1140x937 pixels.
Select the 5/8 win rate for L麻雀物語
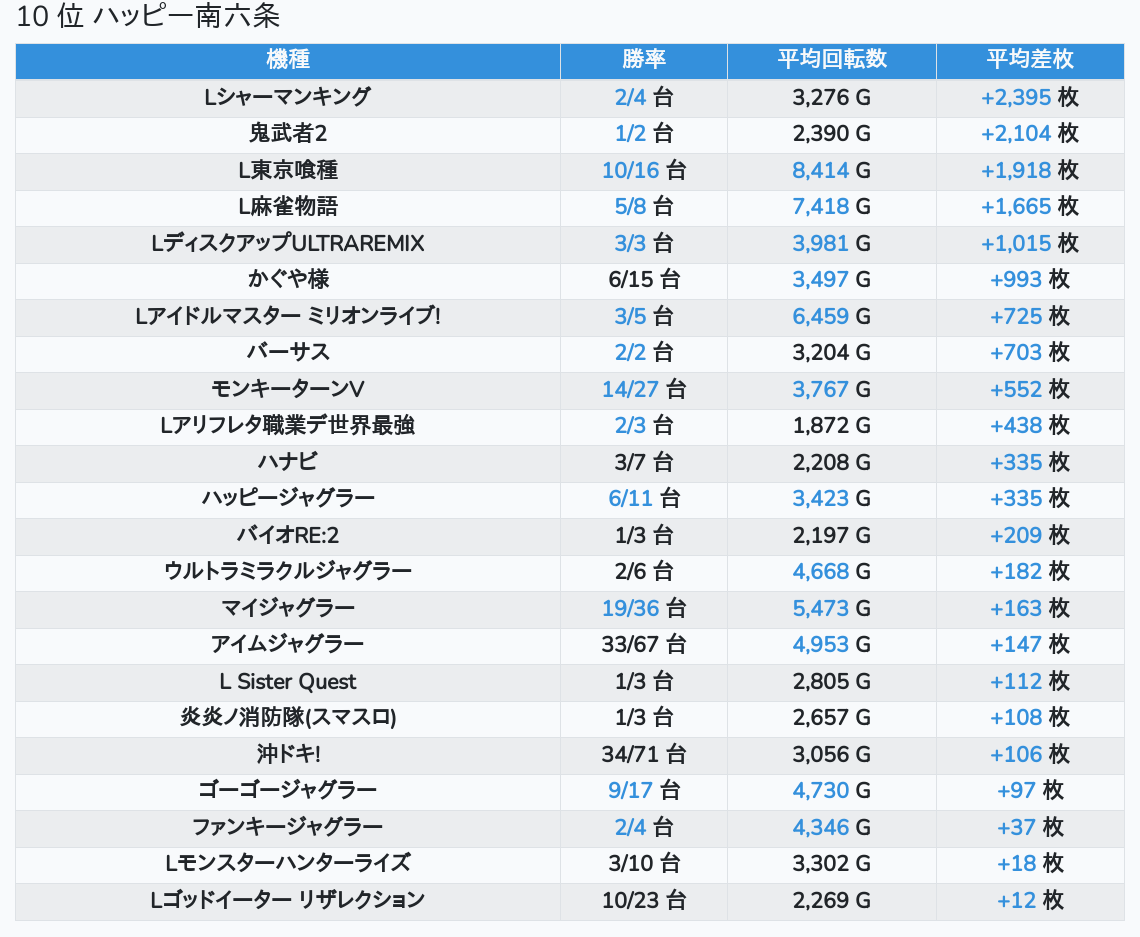[x=630, y=207]
